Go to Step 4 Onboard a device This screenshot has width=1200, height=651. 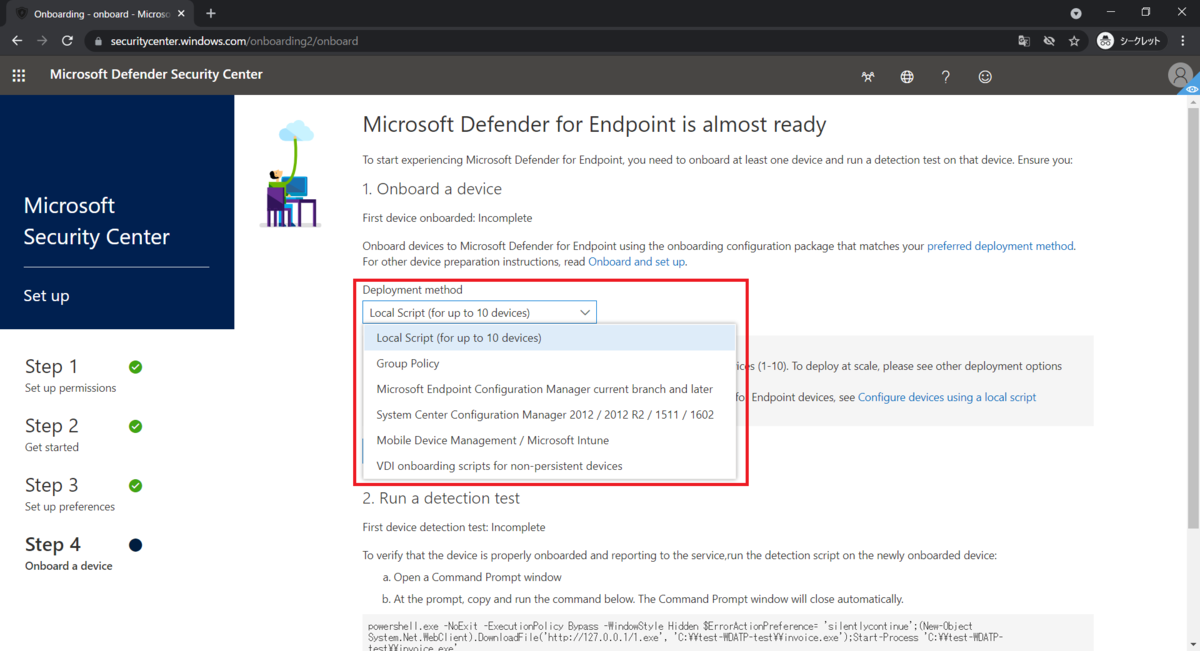[83, 553]
